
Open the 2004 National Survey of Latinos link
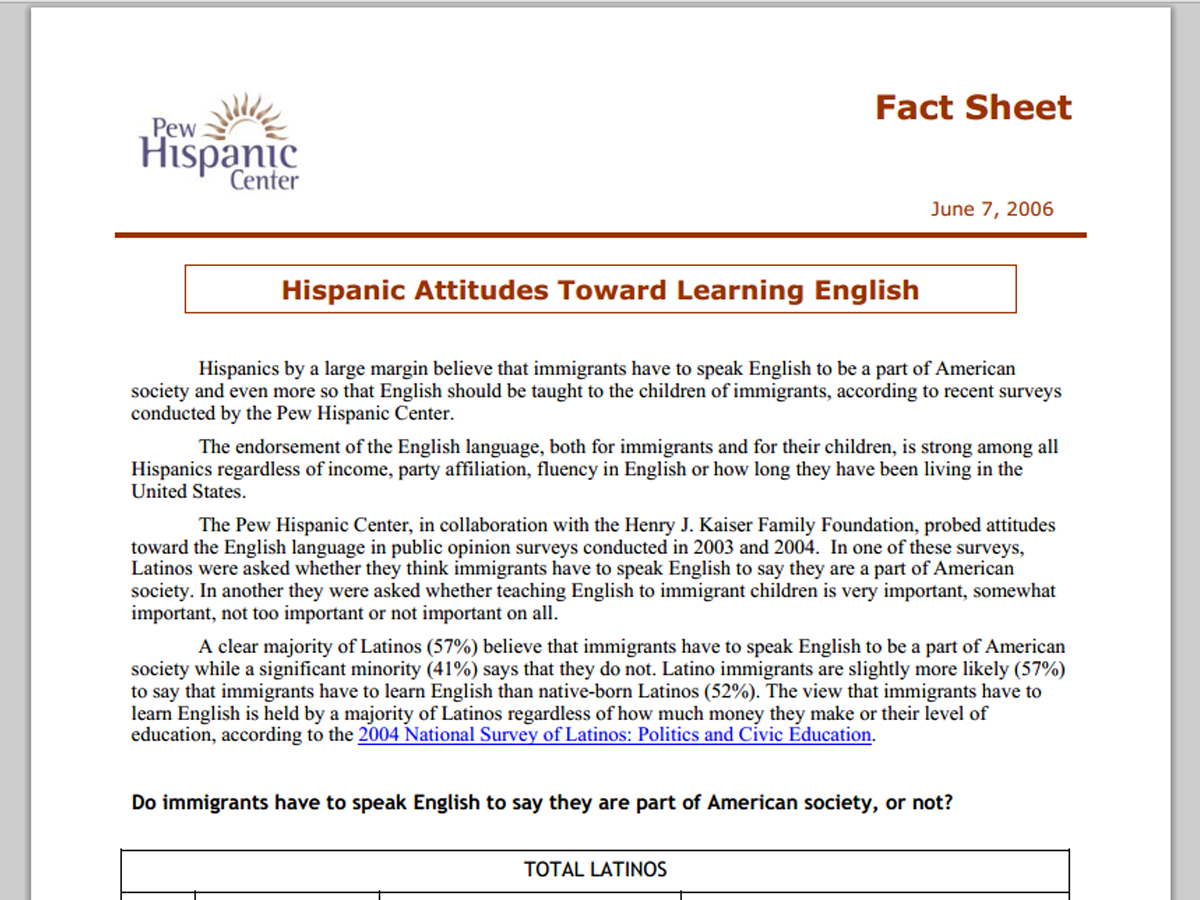pos(616,735)
